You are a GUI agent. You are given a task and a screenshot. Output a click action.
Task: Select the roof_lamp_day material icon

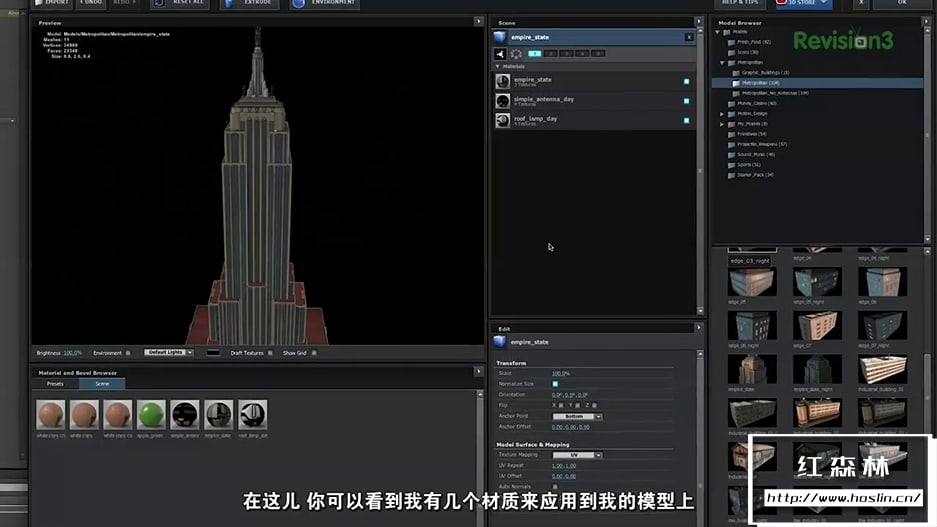tap(503, 121)
